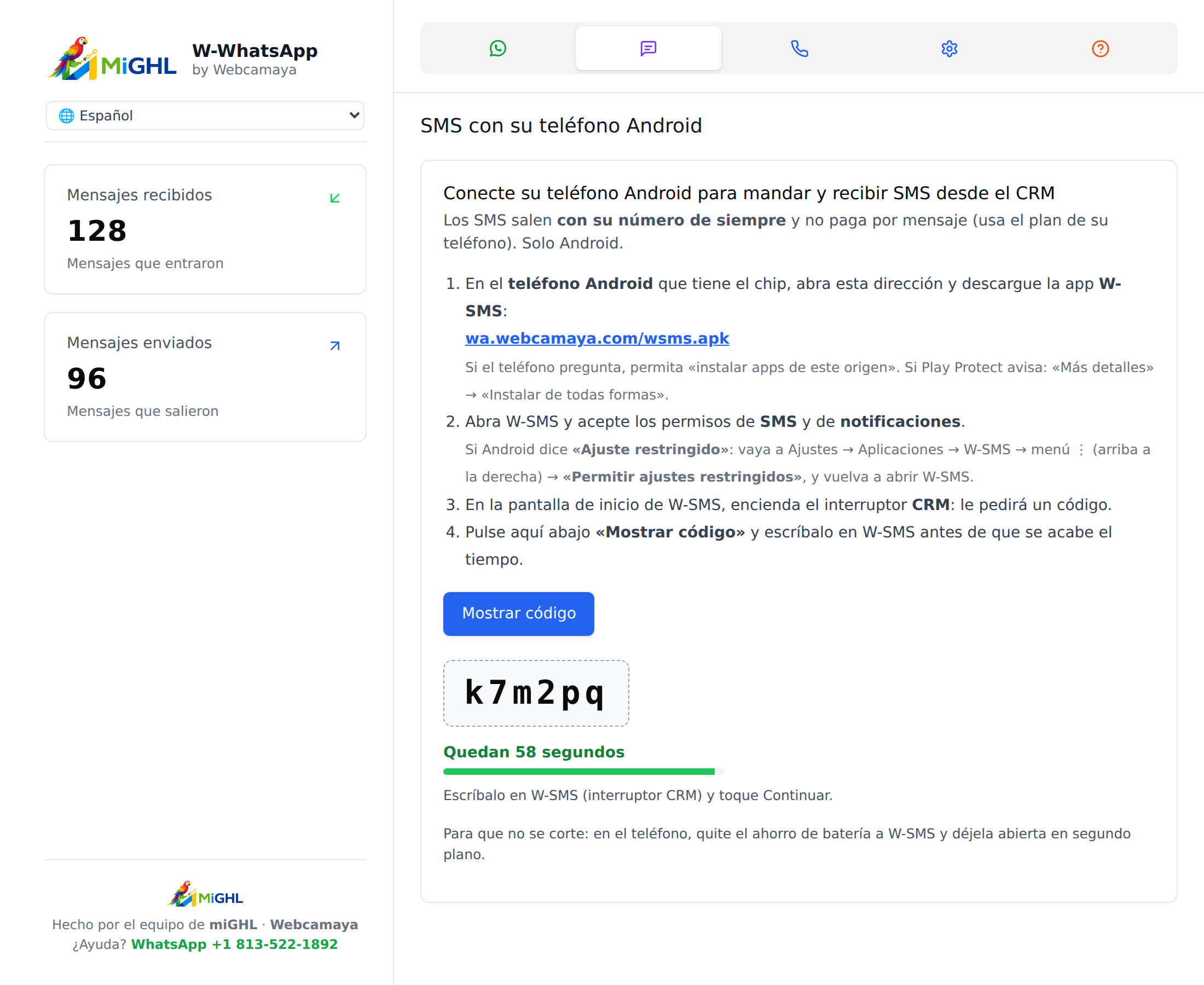Select the SMS message tab icon
Image resolution: width=1204 pixels, height=985 pixels.
coord(648,49)
